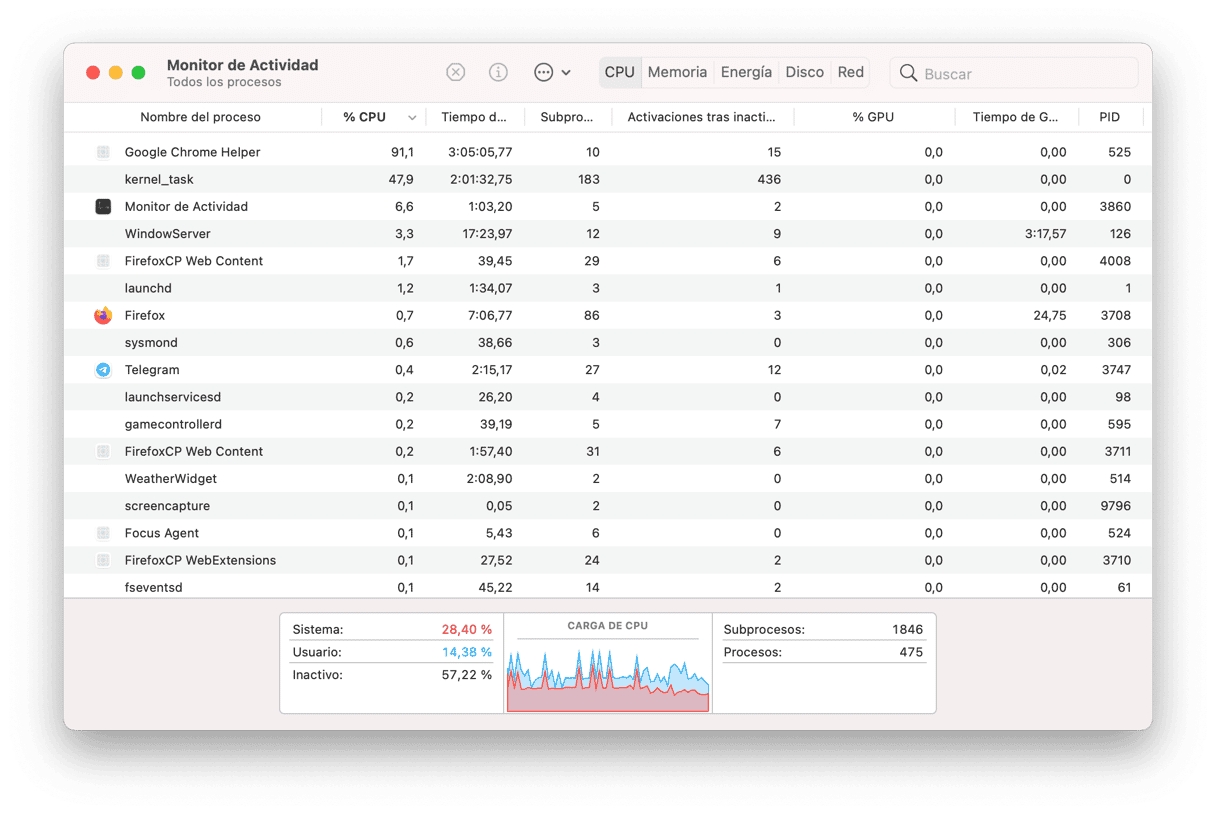Screen dimensions: 1216x814
Task: Click the Google Chrome Helper icon
Action: tap(103, 152)
